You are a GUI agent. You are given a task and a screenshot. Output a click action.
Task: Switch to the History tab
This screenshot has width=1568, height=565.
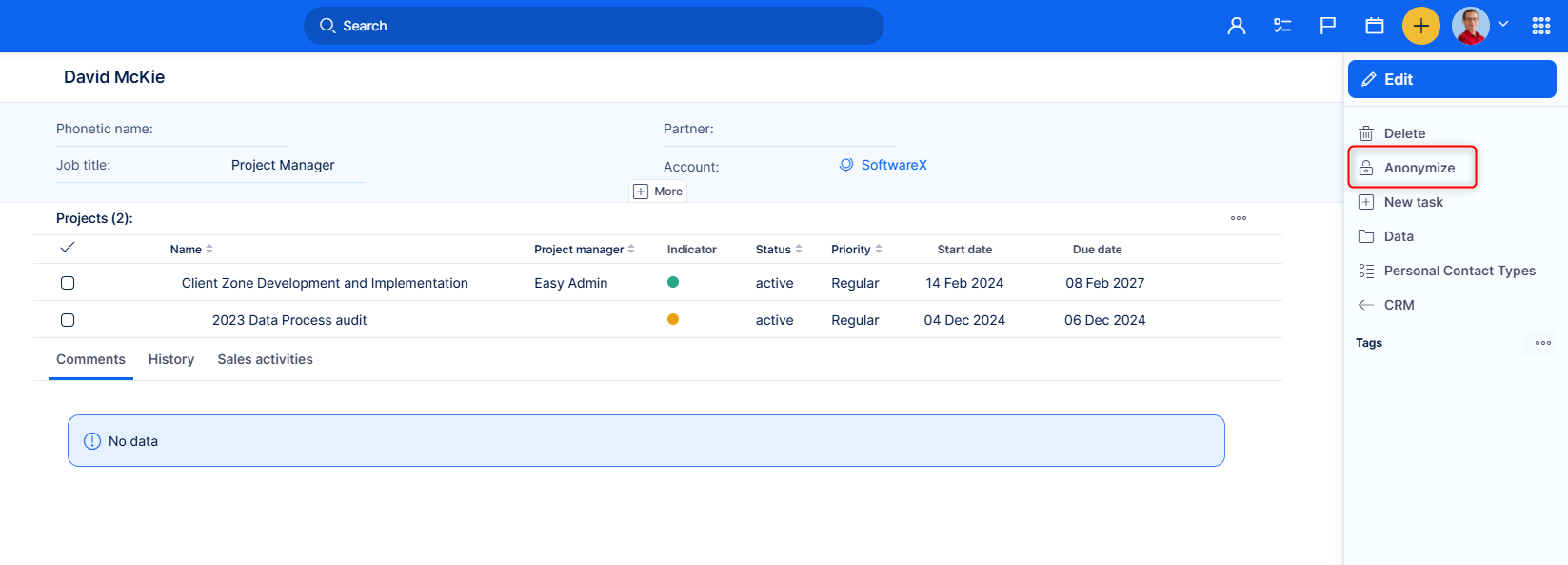pyautogui.click(x=171, y=359)
